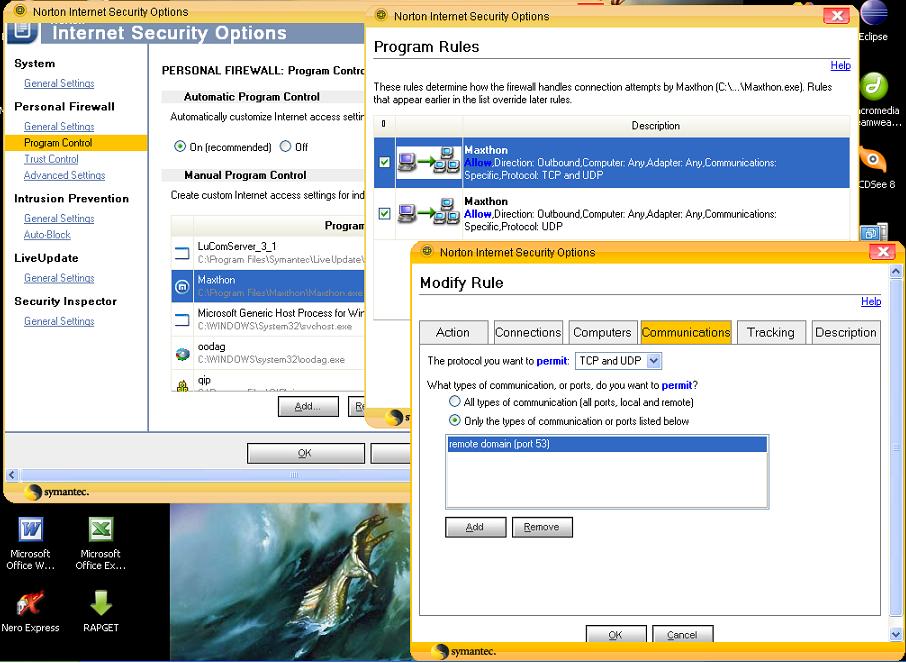Click OK in main Internet Security Options
The height and width of the screenshot is (663, 906).
coord(306,453)
